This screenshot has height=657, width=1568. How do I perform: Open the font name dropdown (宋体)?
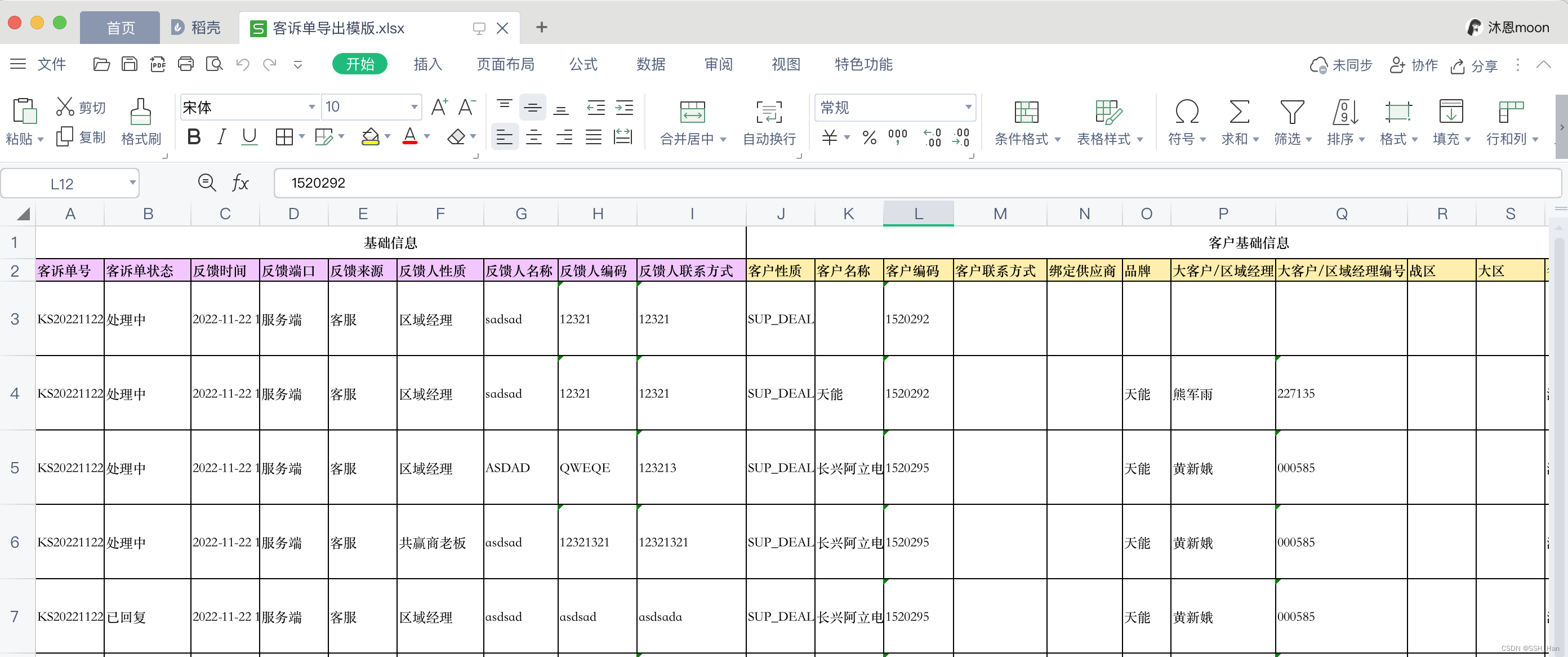tap(311, 107)
